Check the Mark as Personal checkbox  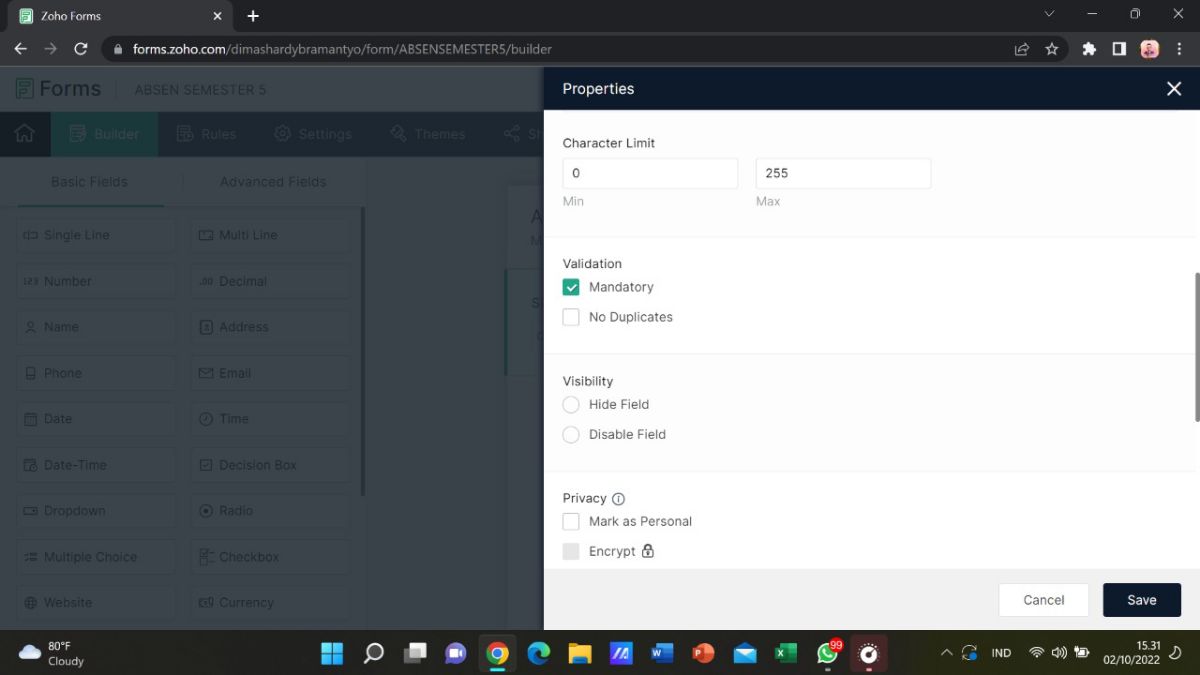[571, 521]
